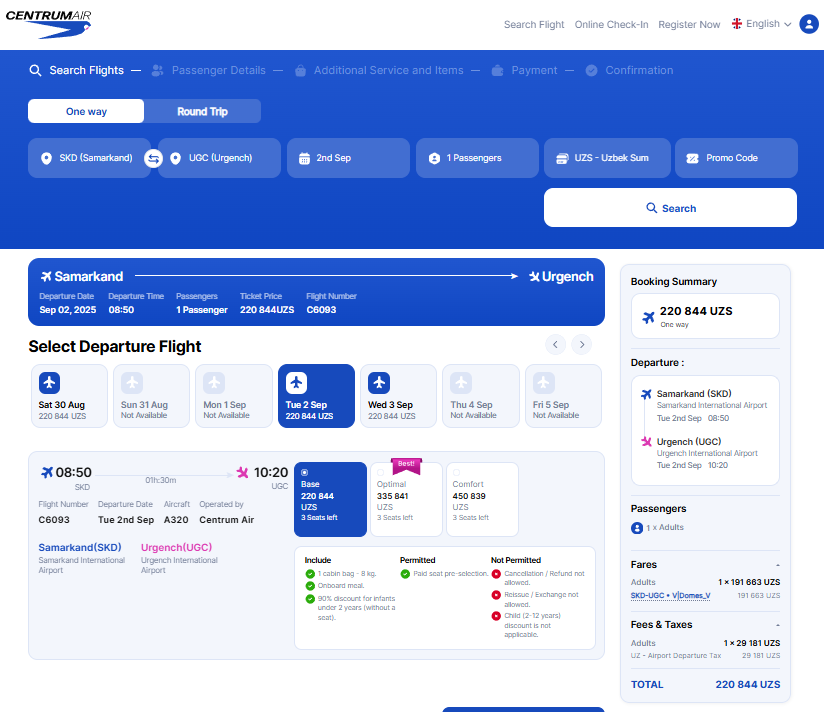
Task: Open the UZS - Uzbek Sum currency dropdown
Action: pyautogui.click(x=607, y=158)
